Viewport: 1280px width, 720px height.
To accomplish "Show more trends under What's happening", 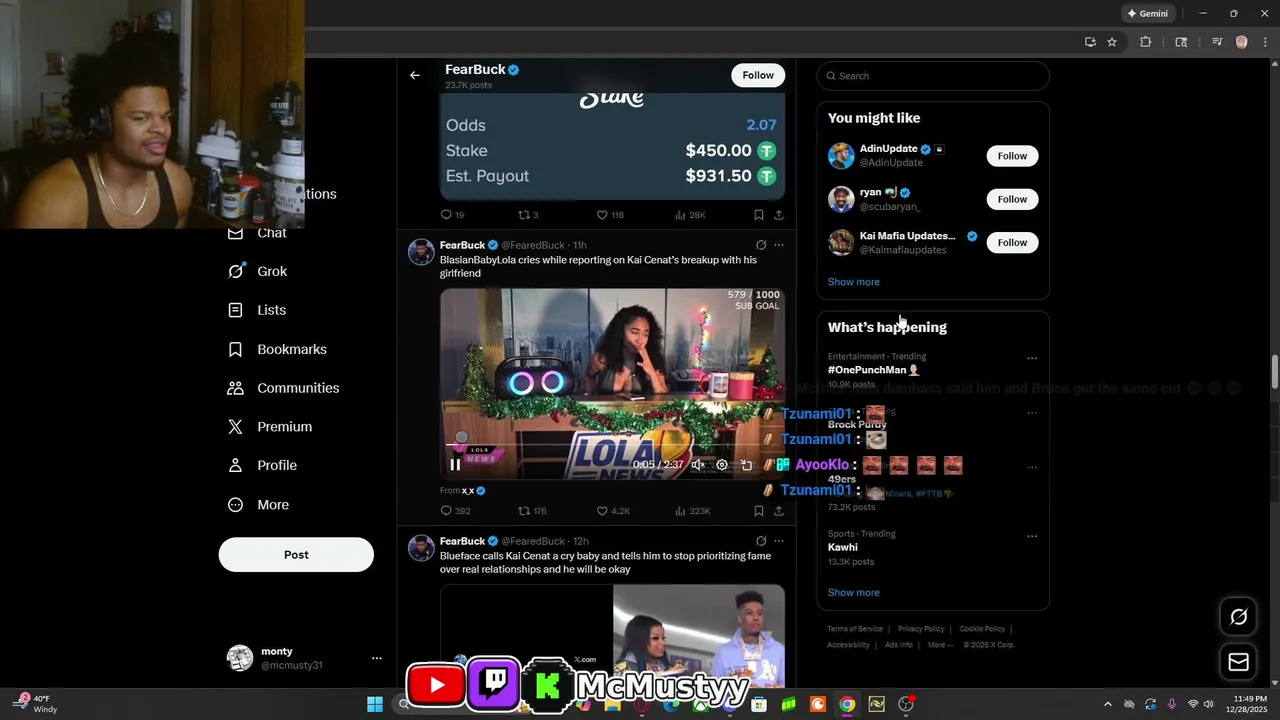I will [x=853, y=593].
